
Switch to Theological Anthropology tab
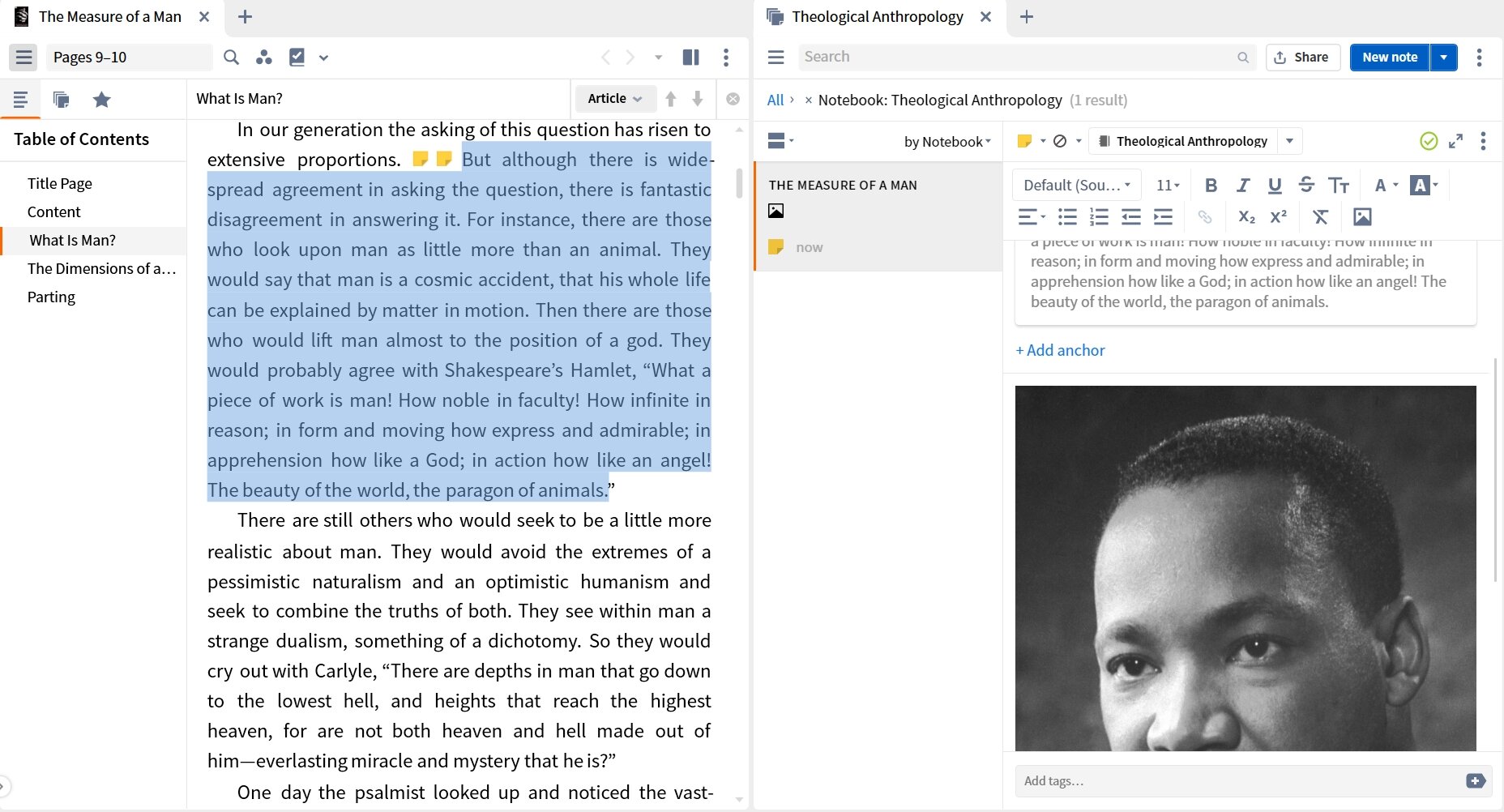point(877,16)
